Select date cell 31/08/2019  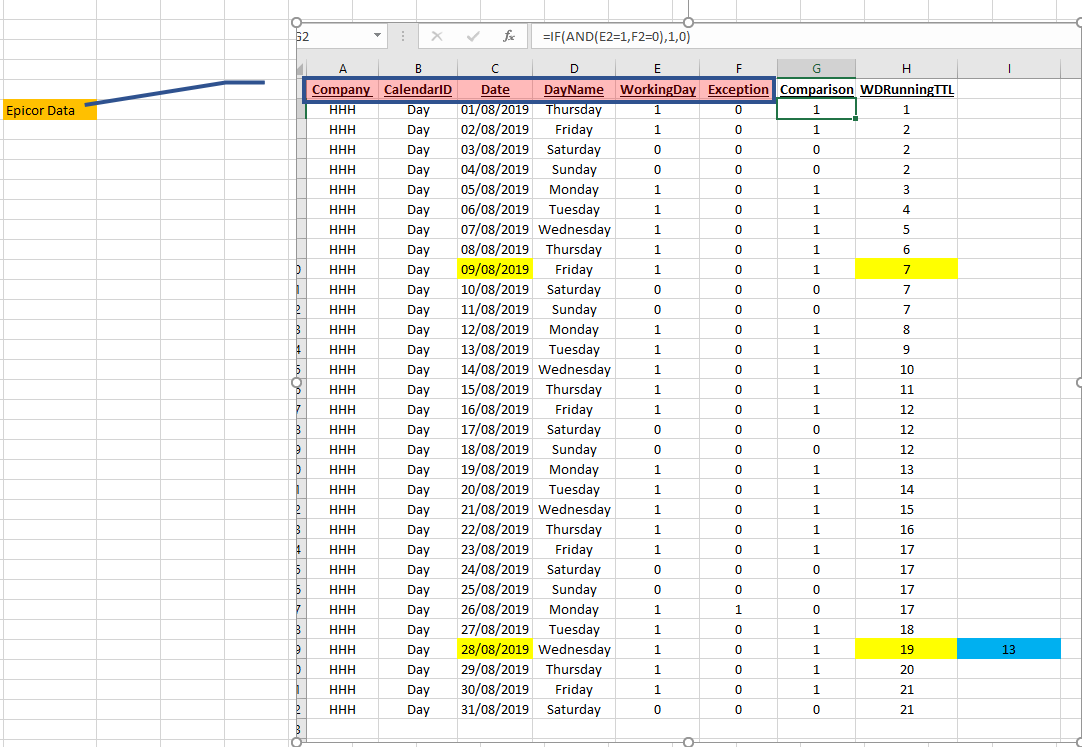click(495, 709)
